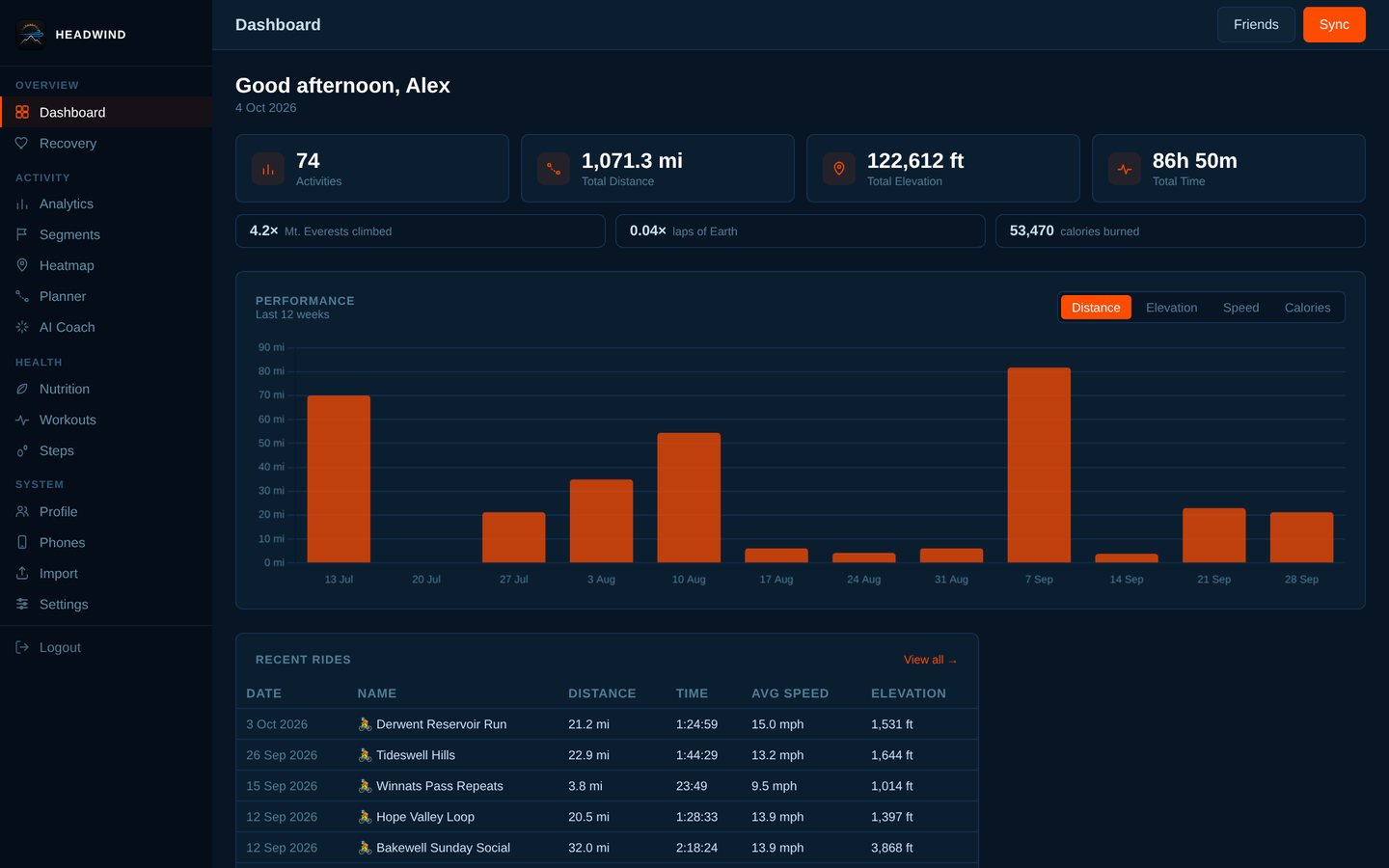The image size is (1389, 868).
Task: Click the 53,470 calories burned stat
Action: tap(1181, 231)
